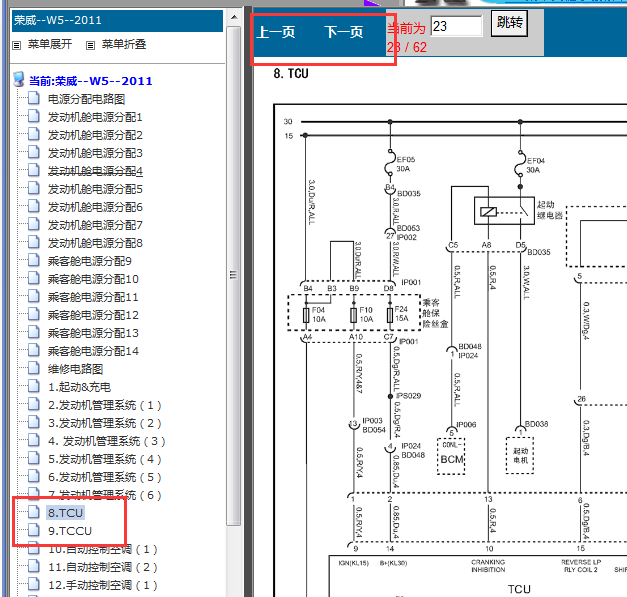Click the page icon beside 发动机舱电源分配3

click(x=34, y=152)
